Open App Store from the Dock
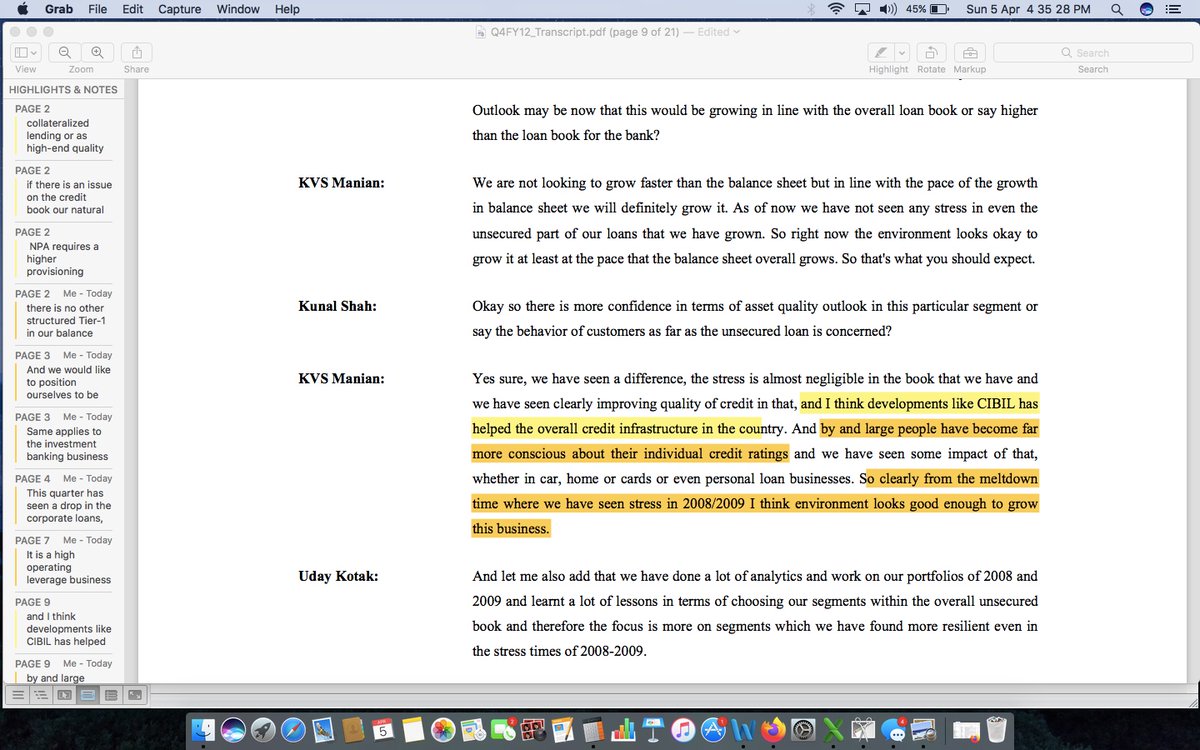The width and height of the screenshot is (1200, 750). click(714, 729)
